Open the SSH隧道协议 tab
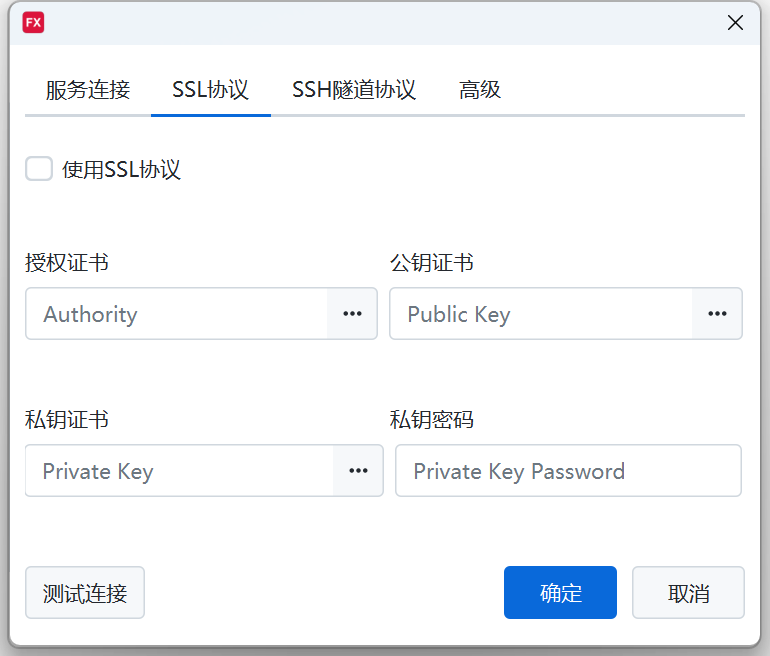This screenshot has width=770, height=656. pyautogui.click(x=354, y=90)
